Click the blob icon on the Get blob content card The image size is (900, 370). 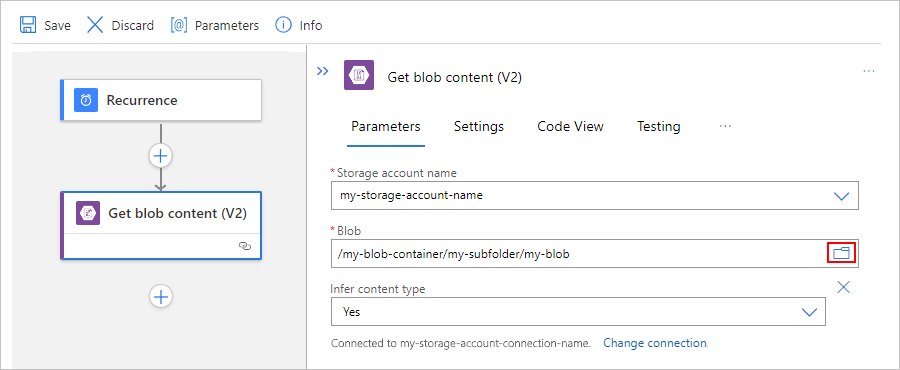tap(88, 213)
